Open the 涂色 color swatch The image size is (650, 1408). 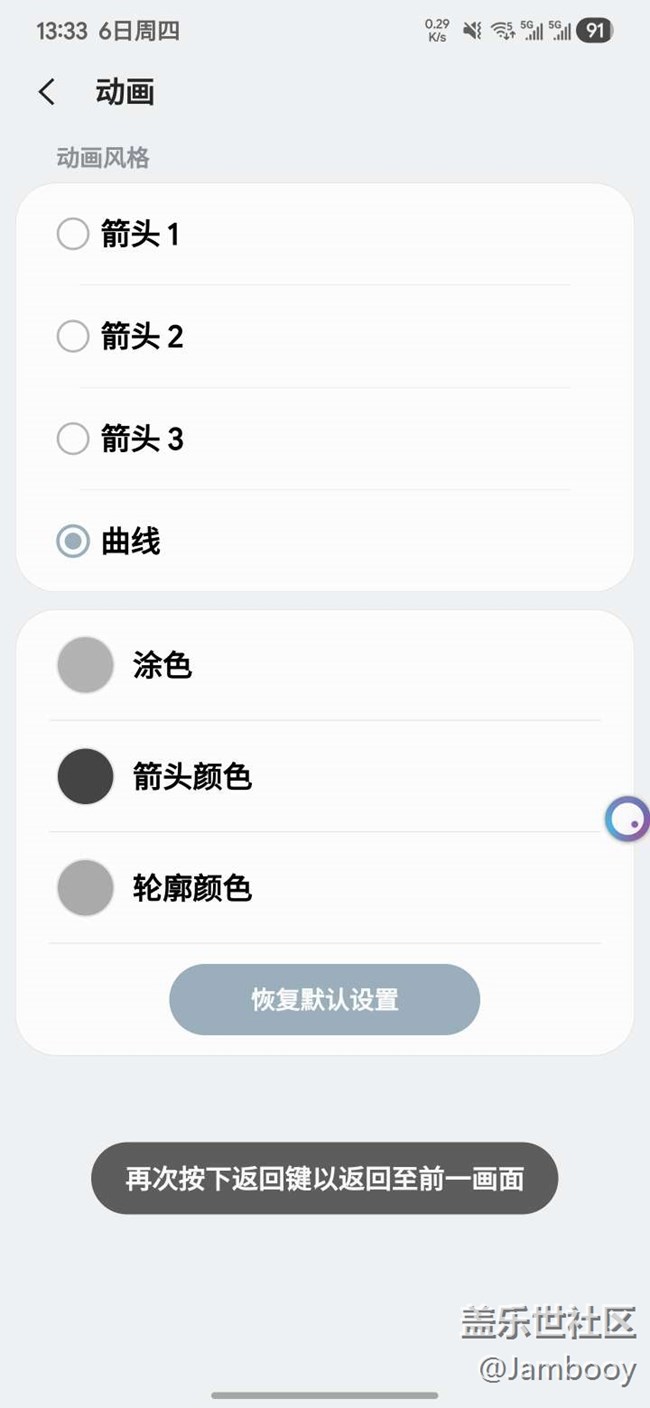click(x=85, y=665)
